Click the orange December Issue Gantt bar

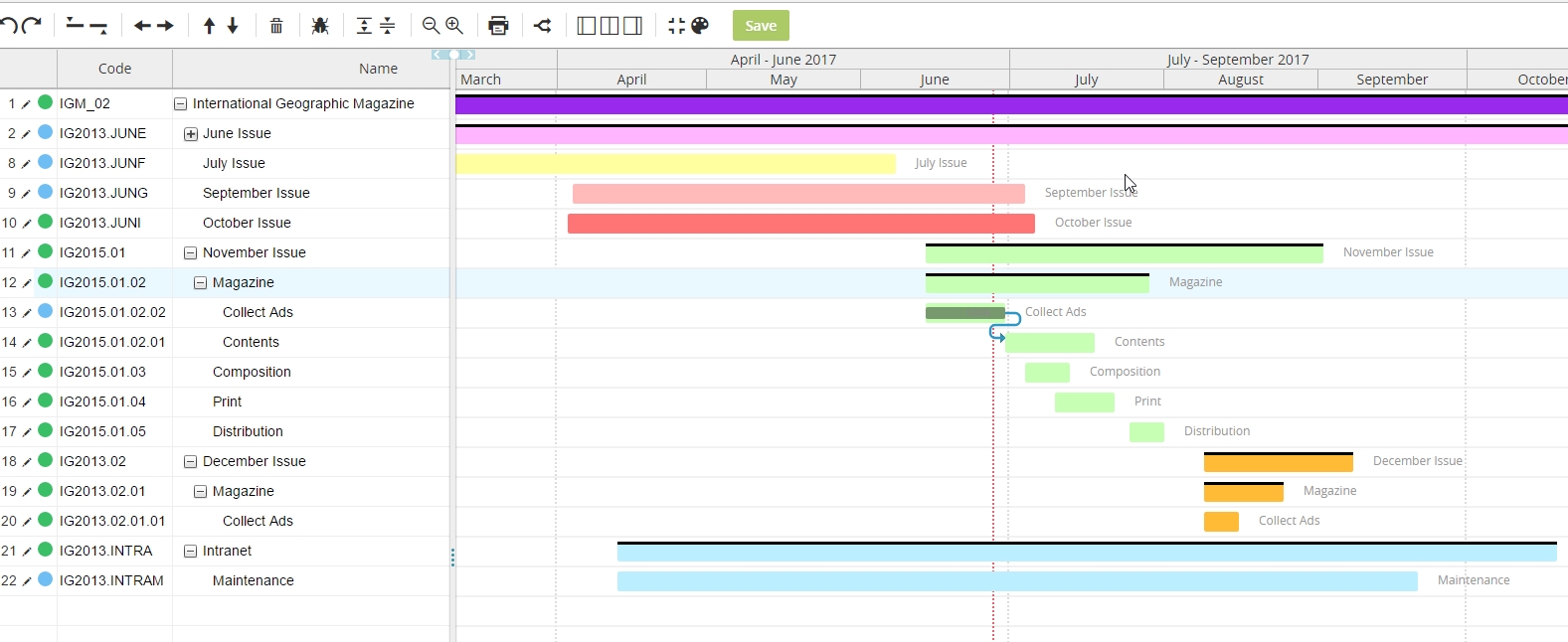[x=1278, y=463]
